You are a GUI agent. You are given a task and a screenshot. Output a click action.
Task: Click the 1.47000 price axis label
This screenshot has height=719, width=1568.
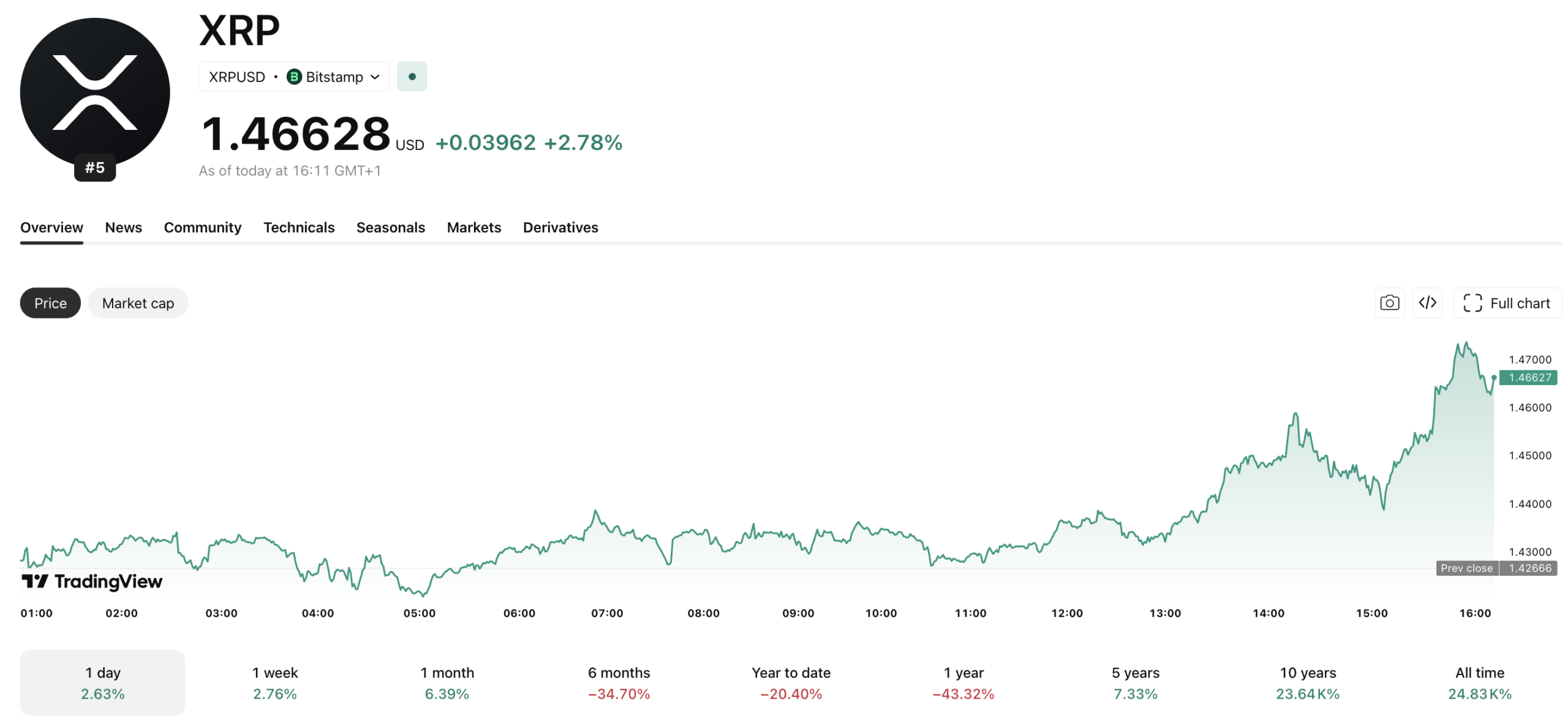[x=1529, y=359]
